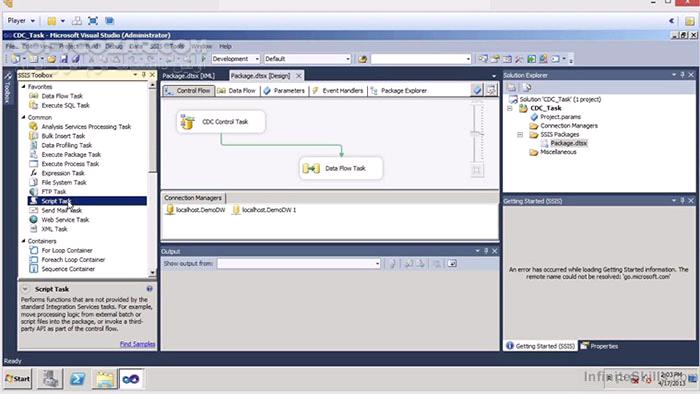Close Package.dtsx [Design] tab
Screen dimensions: 700x394
click(x=299, y=76)
